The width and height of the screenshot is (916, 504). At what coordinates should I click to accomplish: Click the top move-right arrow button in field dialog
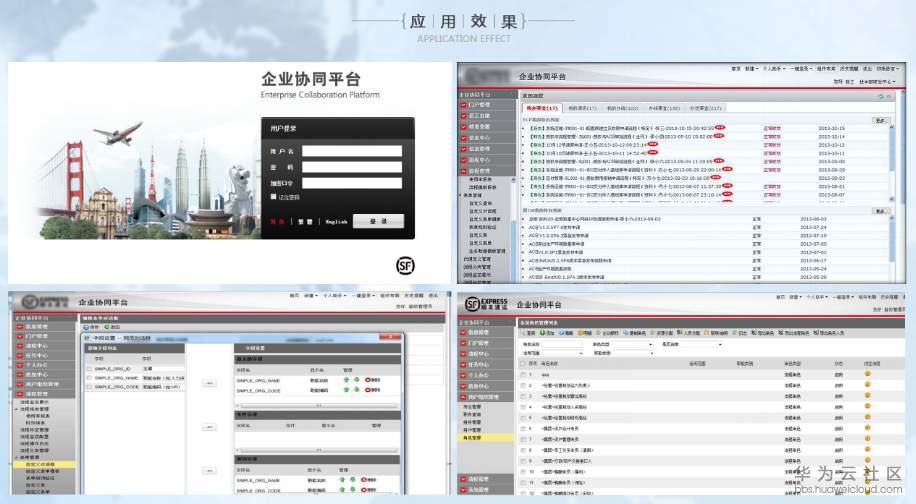coord(209,383)
